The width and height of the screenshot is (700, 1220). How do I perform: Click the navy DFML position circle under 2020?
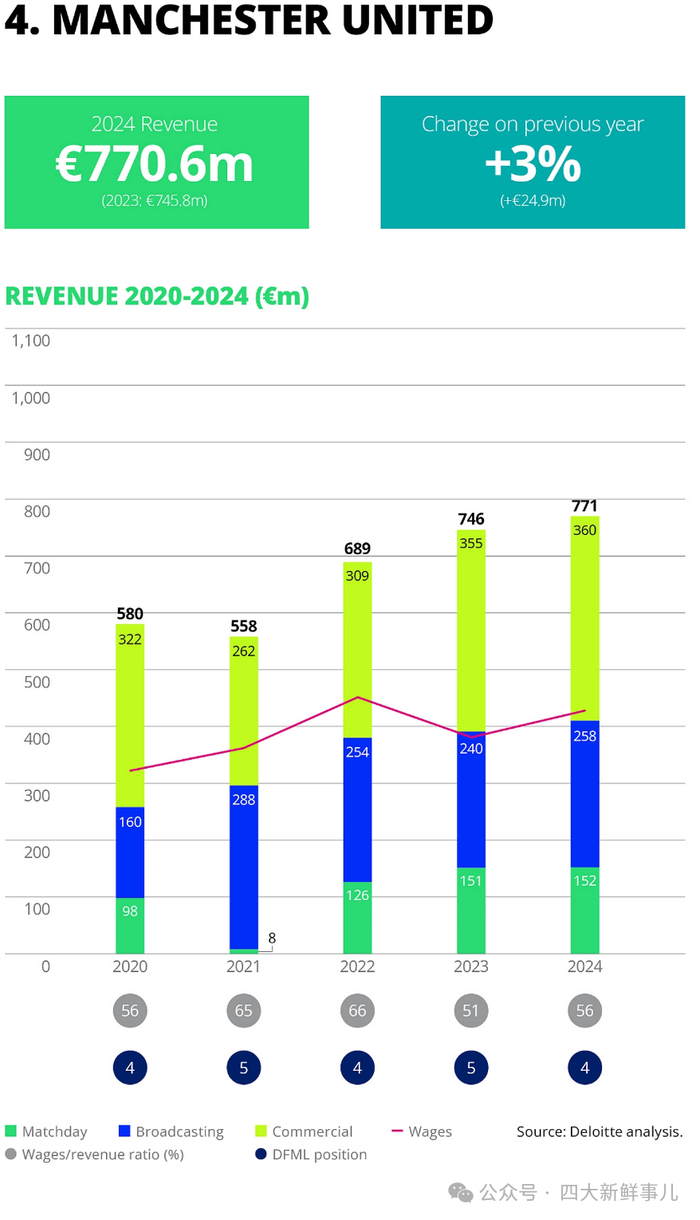(130, 1068)
